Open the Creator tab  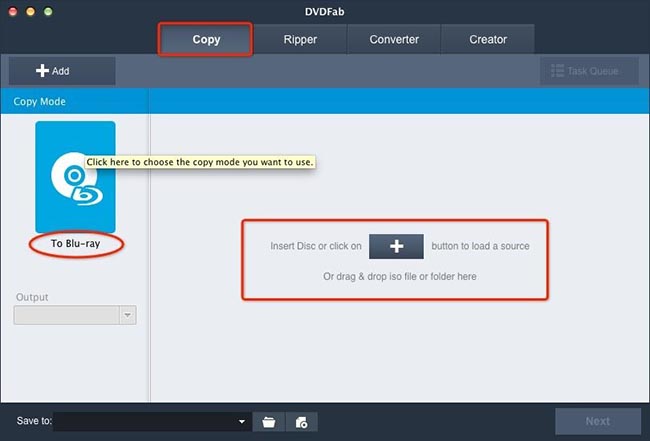488,39
